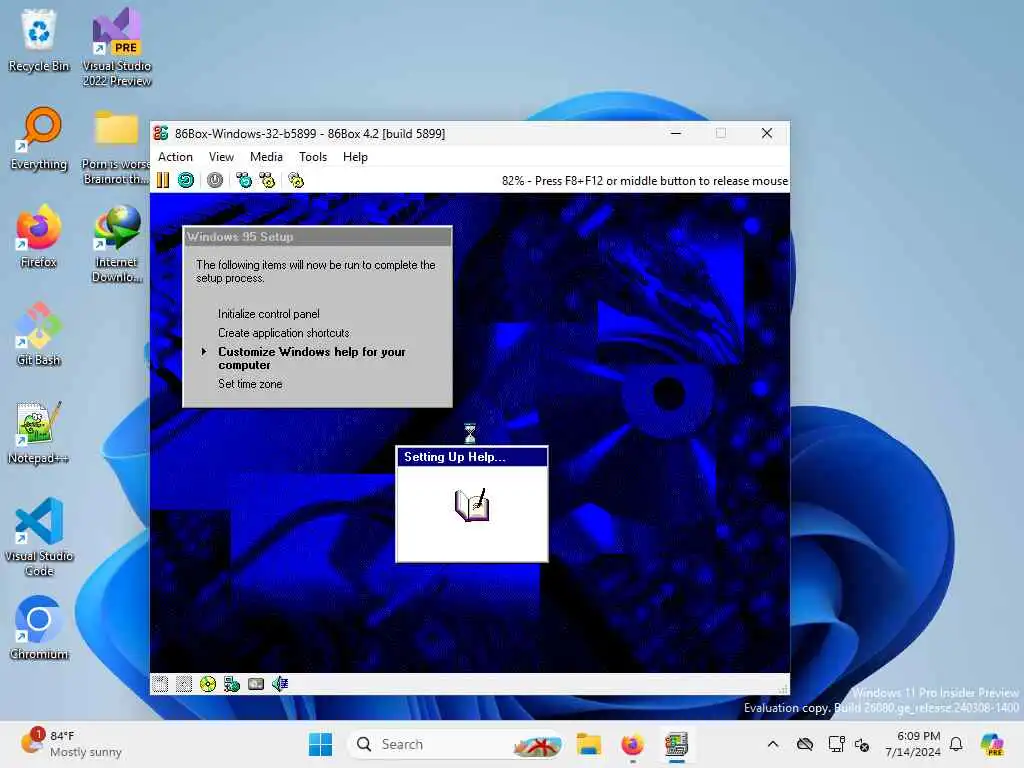
Task: Launch Firefox from desktop shortcut
Action: click(39, 236)
